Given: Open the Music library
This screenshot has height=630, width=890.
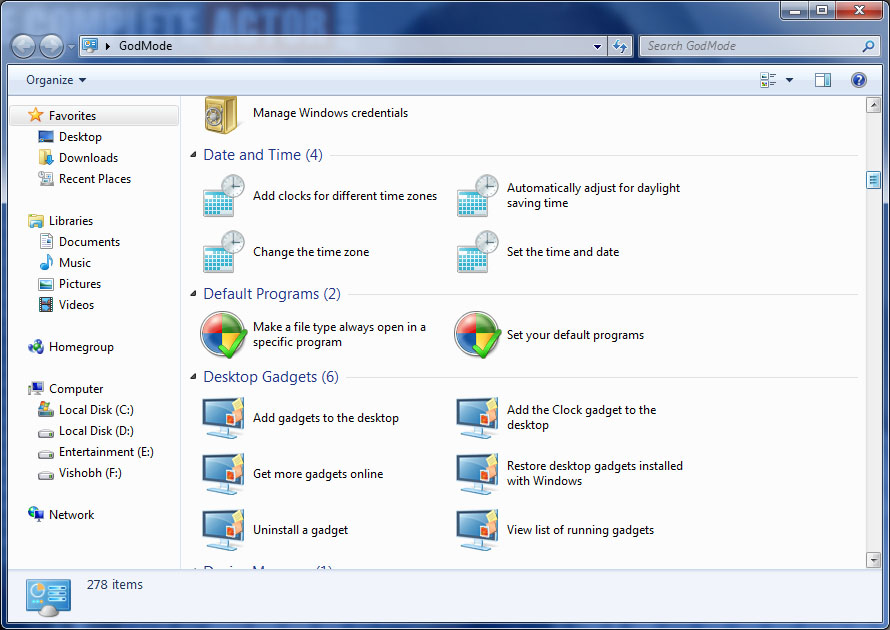Looking at the screenshot, I should [x=74, y=263].
